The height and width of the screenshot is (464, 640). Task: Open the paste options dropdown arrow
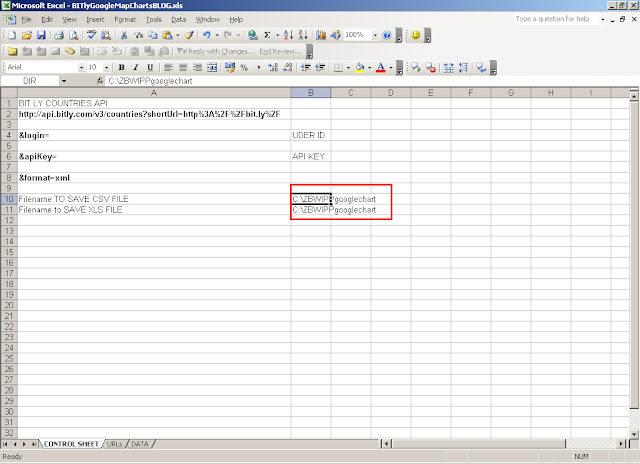click(178, 35)
